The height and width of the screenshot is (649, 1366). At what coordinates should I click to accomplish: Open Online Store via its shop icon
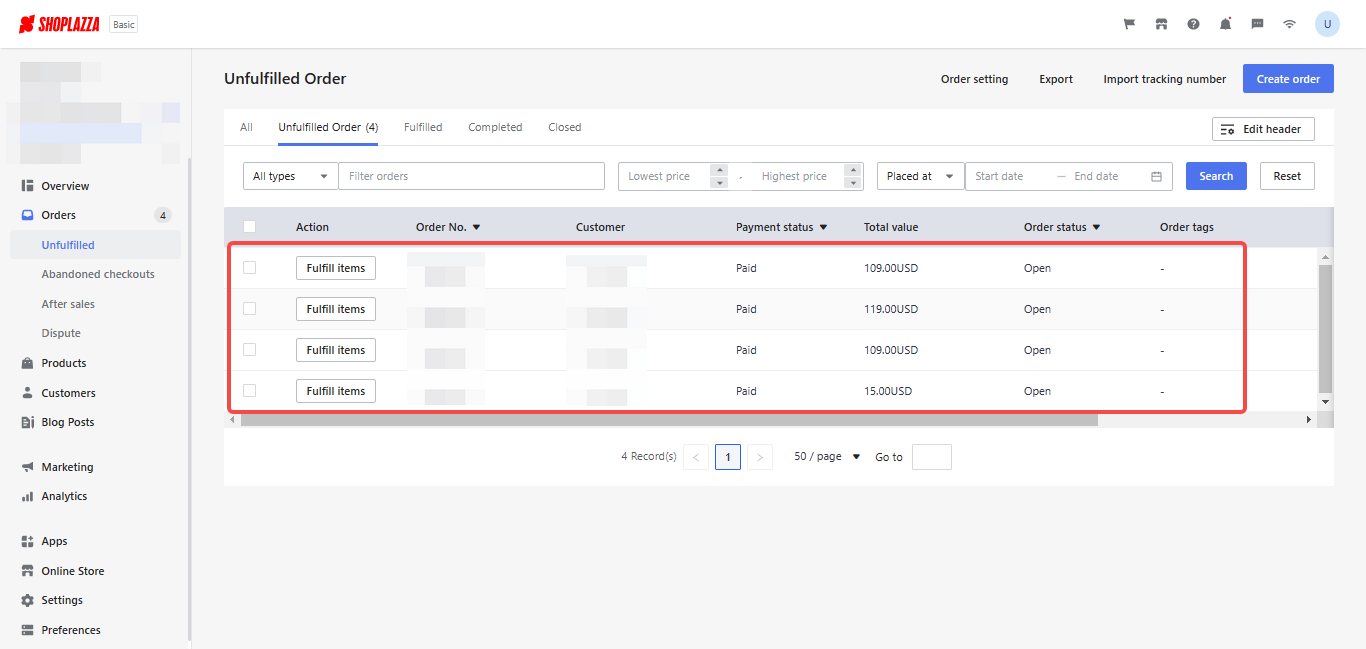tap(27, 571)
